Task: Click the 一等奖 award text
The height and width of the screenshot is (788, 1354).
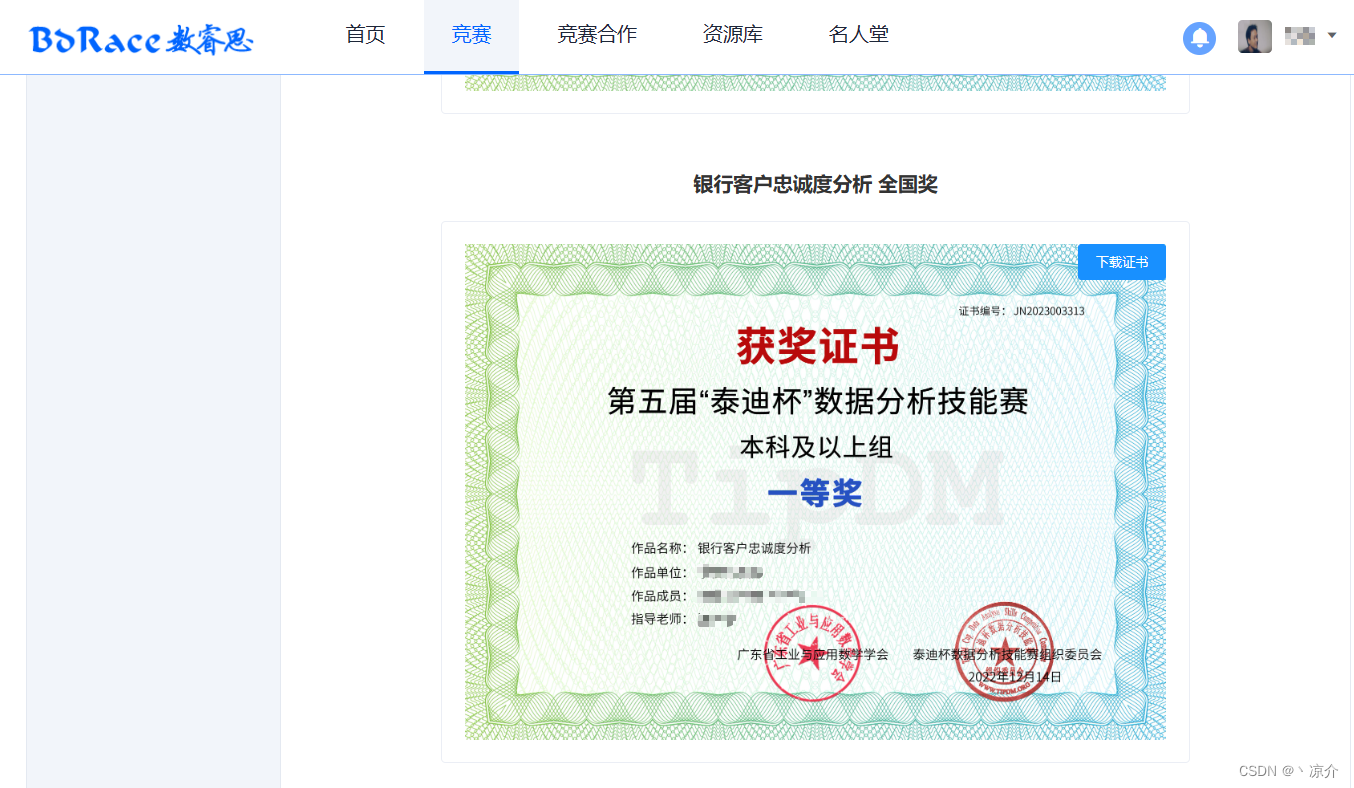Action: click(815, 492)
